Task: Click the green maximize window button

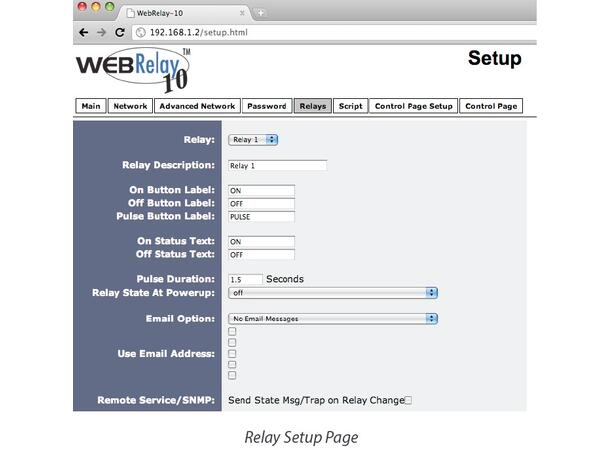Action: tap(110, 7)
